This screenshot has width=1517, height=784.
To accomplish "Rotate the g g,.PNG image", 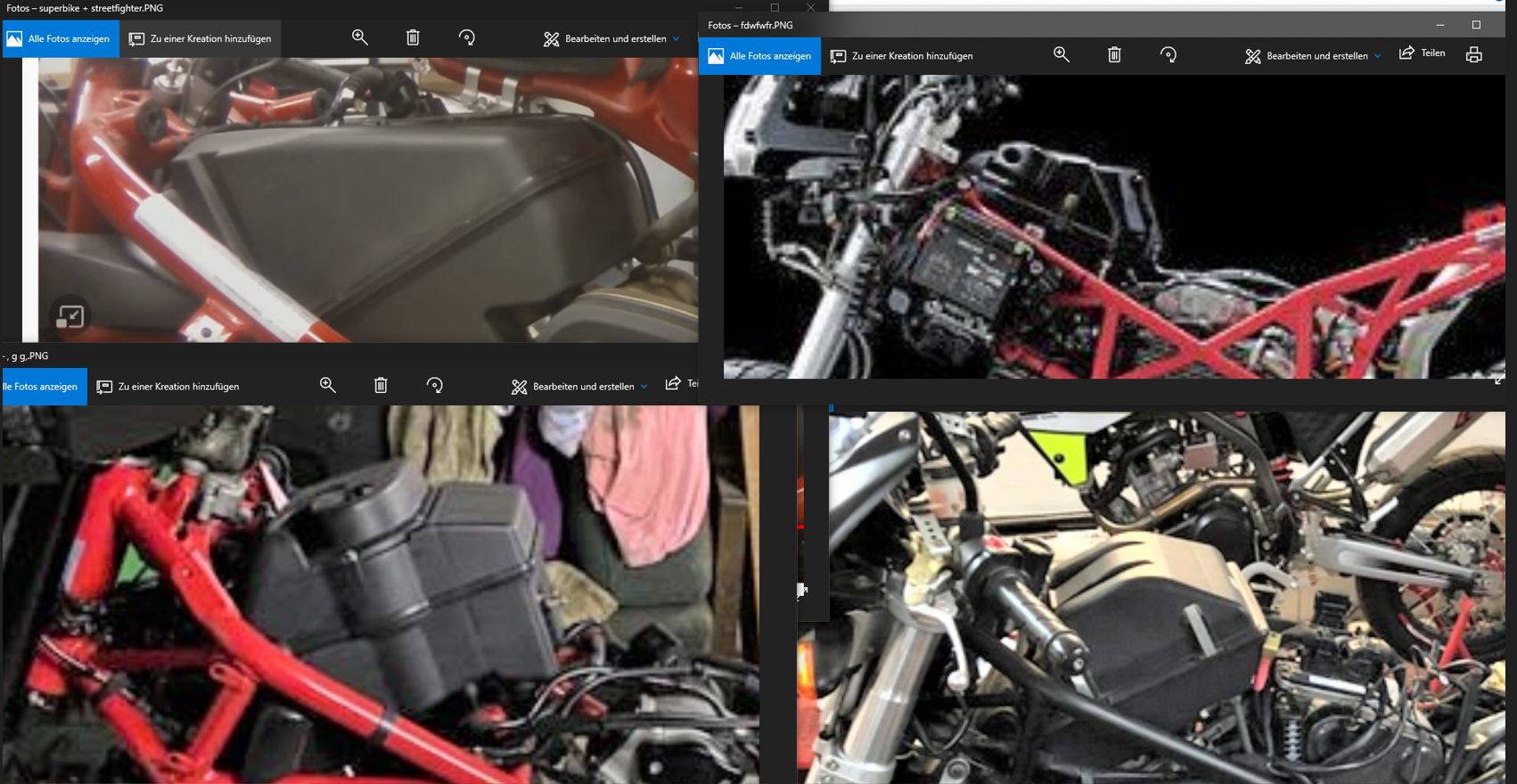I will pyautogui.click(x=434, y=386).
